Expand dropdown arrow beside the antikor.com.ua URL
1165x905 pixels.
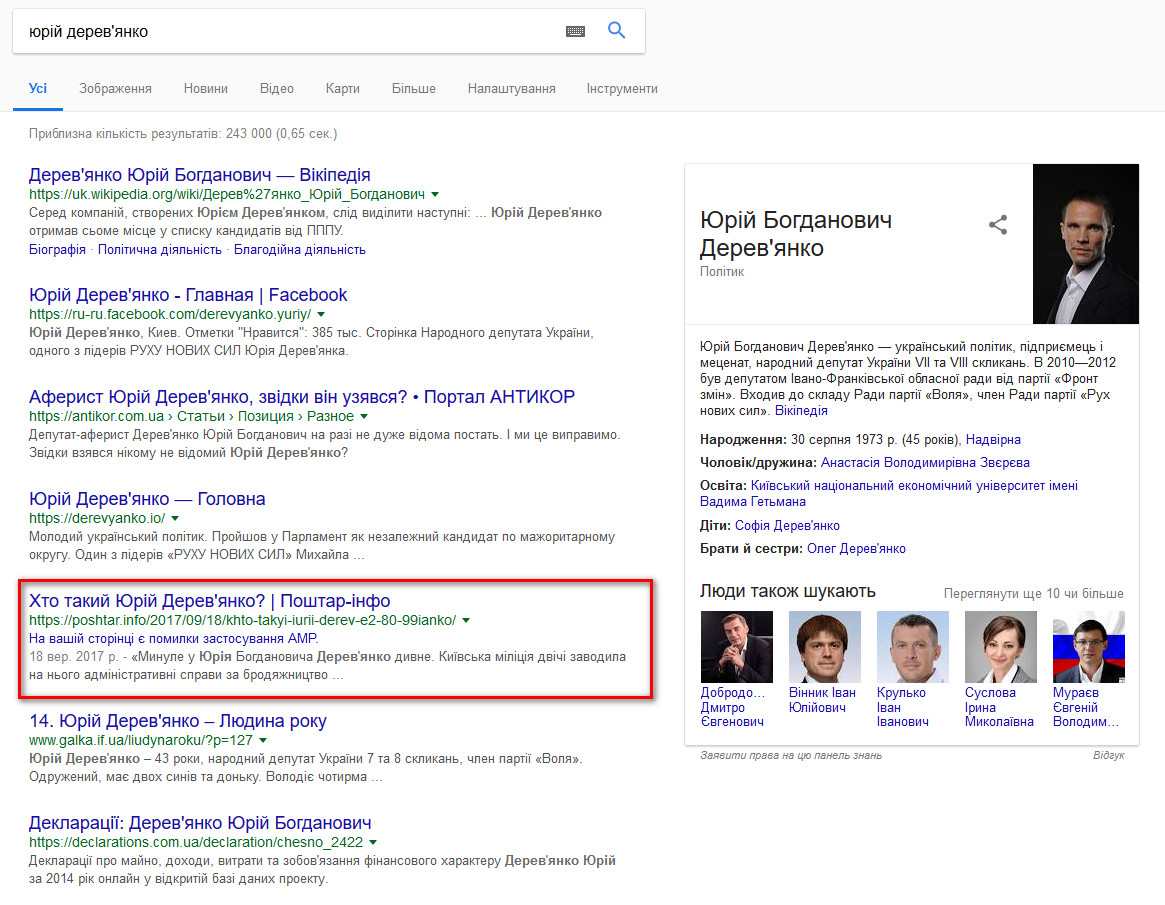364,417
